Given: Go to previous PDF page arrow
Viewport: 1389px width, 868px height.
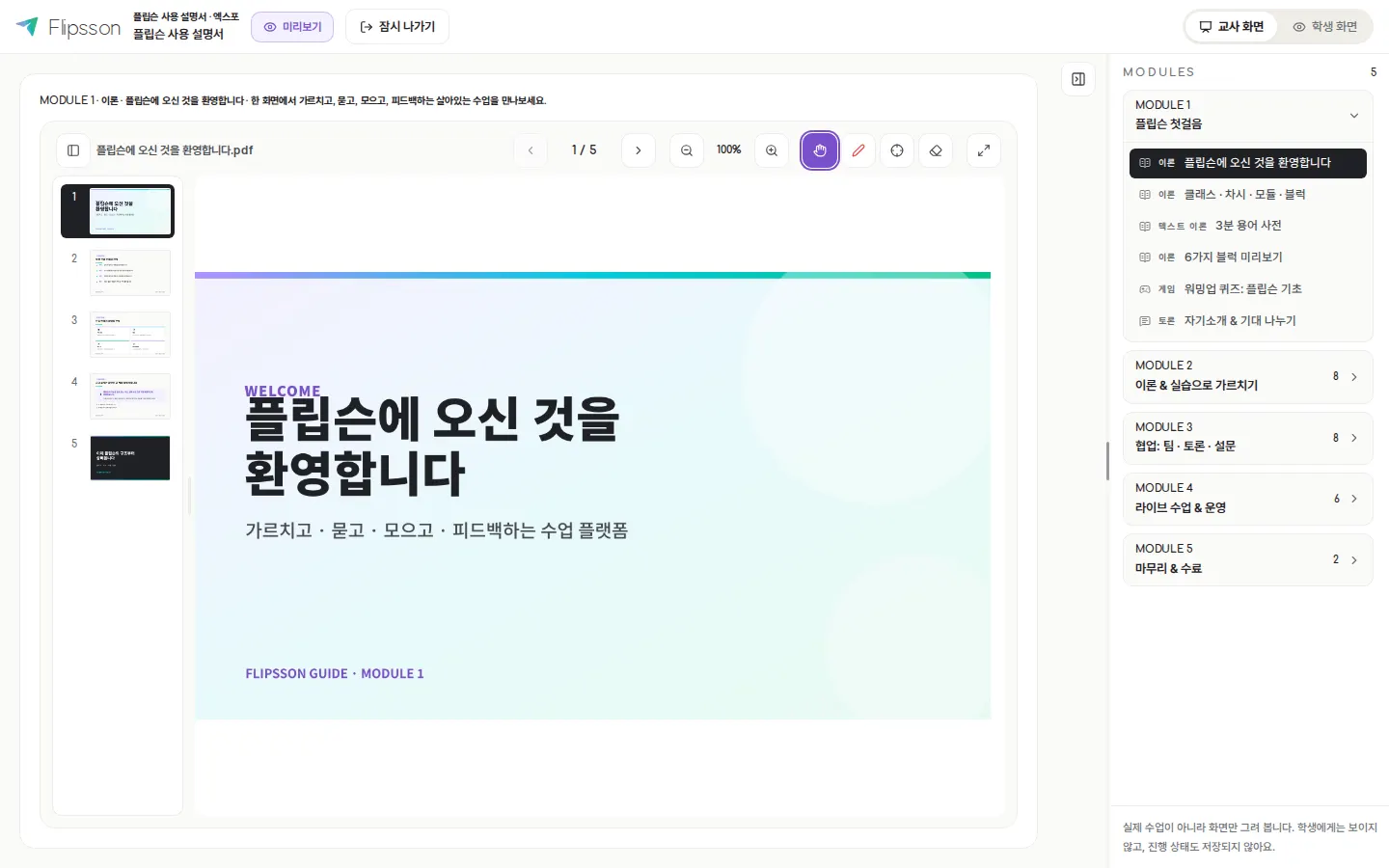Looking at the screenshot, I should click(x=531, y=150).
